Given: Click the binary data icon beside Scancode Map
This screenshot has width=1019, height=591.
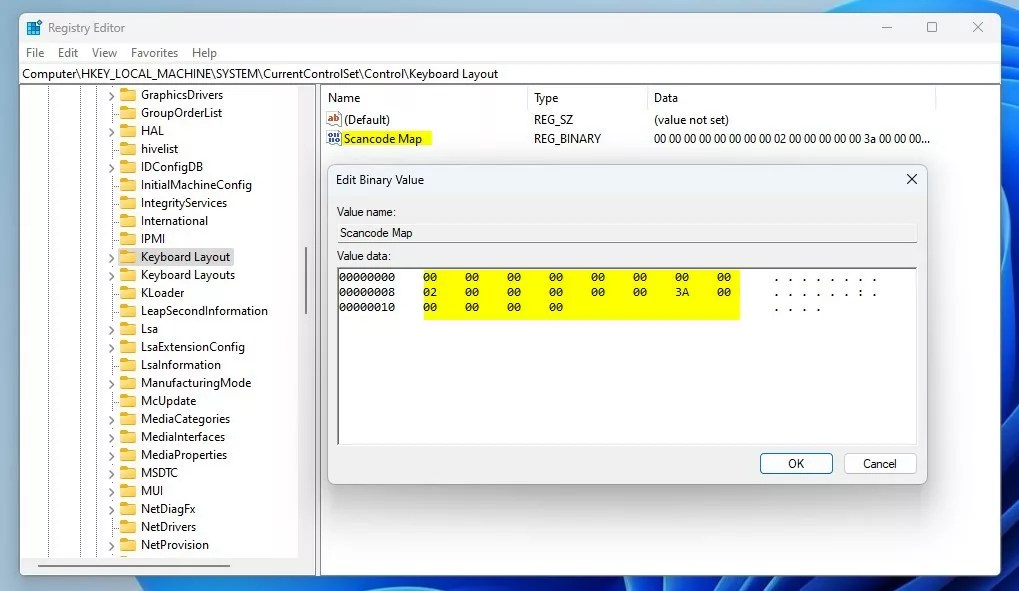Looking at the screenshot, I should [x=333, y=138].
